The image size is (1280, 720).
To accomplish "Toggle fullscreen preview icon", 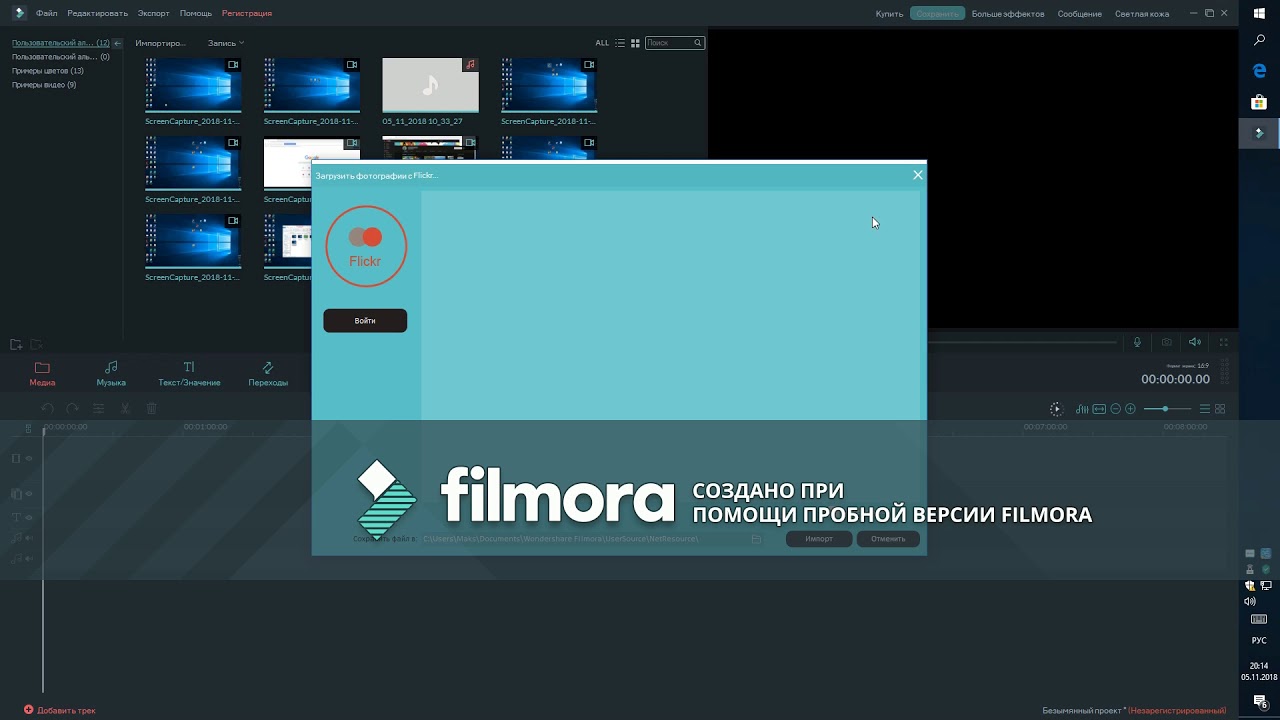I will point(1223,342).
